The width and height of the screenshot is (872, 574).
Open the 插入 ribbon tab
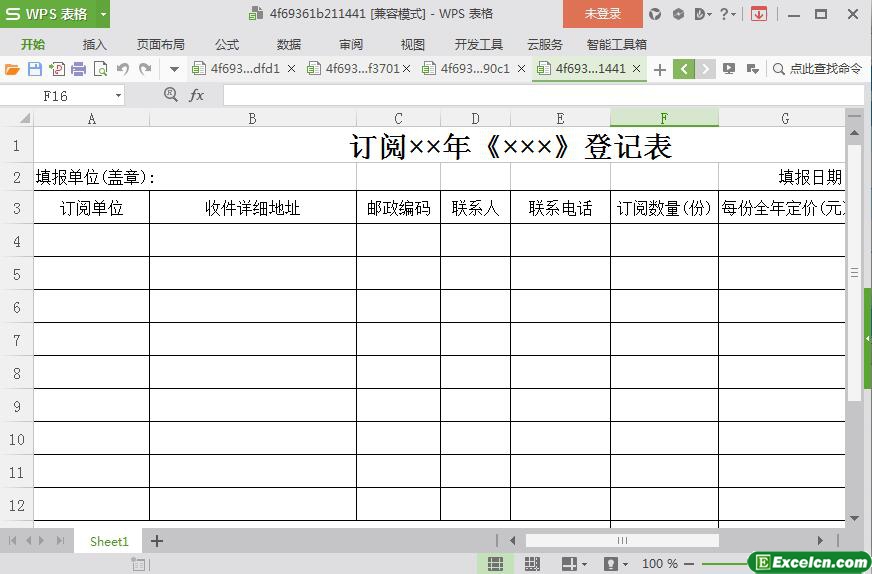point(94,44)
